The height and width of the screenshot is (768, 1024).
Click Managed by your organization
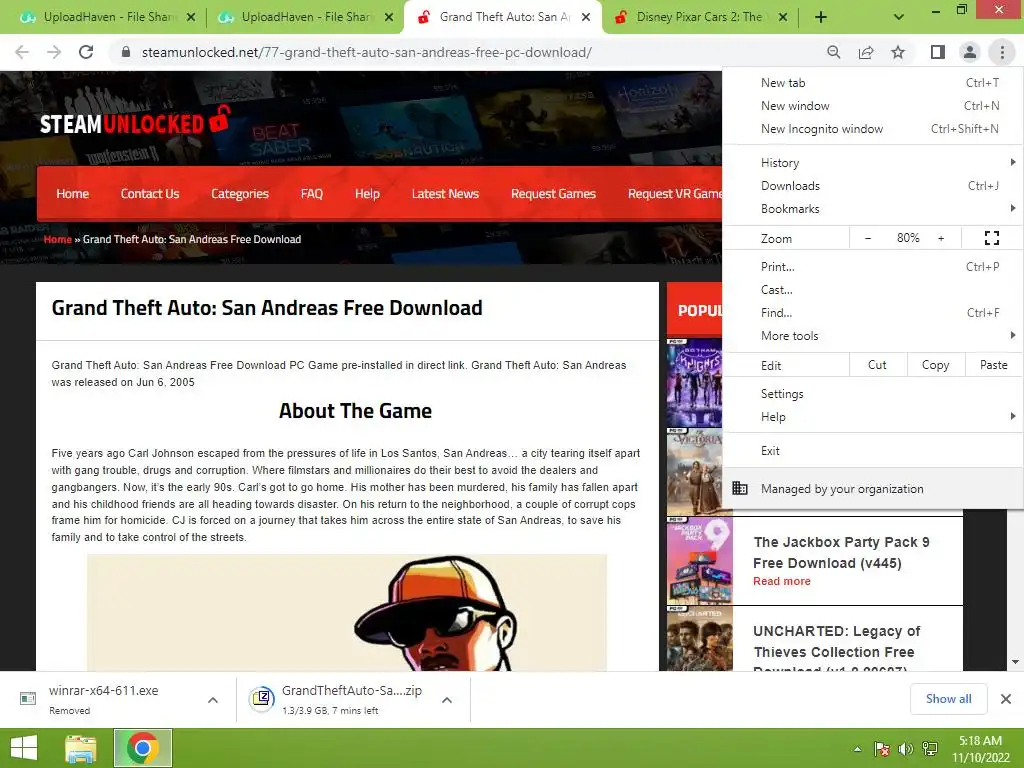tap(872, 488)
